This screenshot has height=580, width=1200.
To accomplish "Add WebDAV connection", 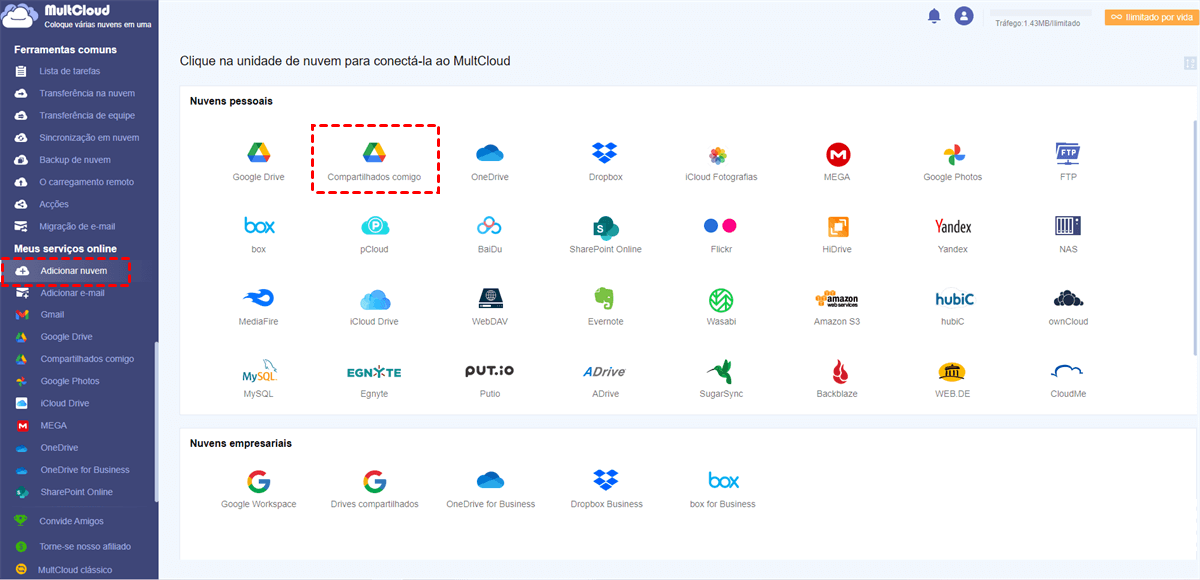I will point(490,306).
